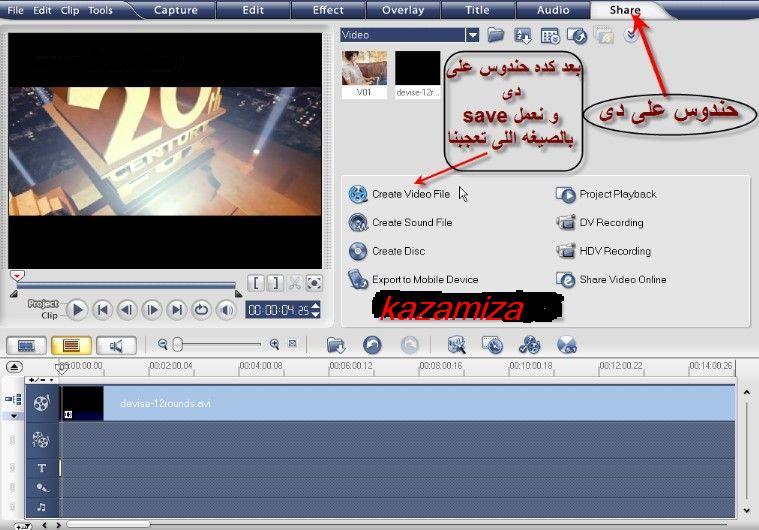Switch to Audio view
Image resolution: width=759 pixels, height=530 pixels.
116,346
